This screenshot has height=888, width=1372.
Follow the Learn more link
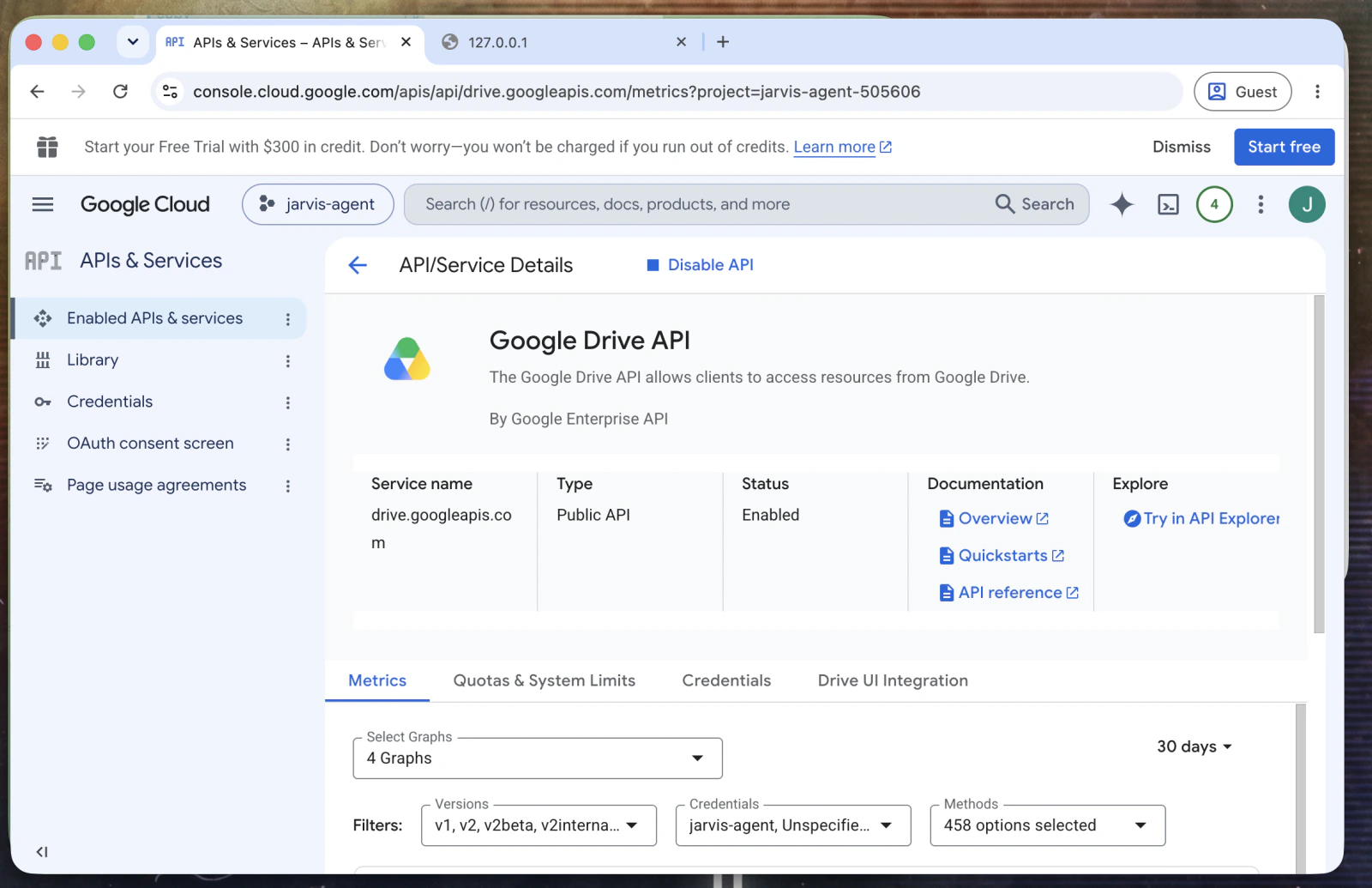tap(843, 147)
